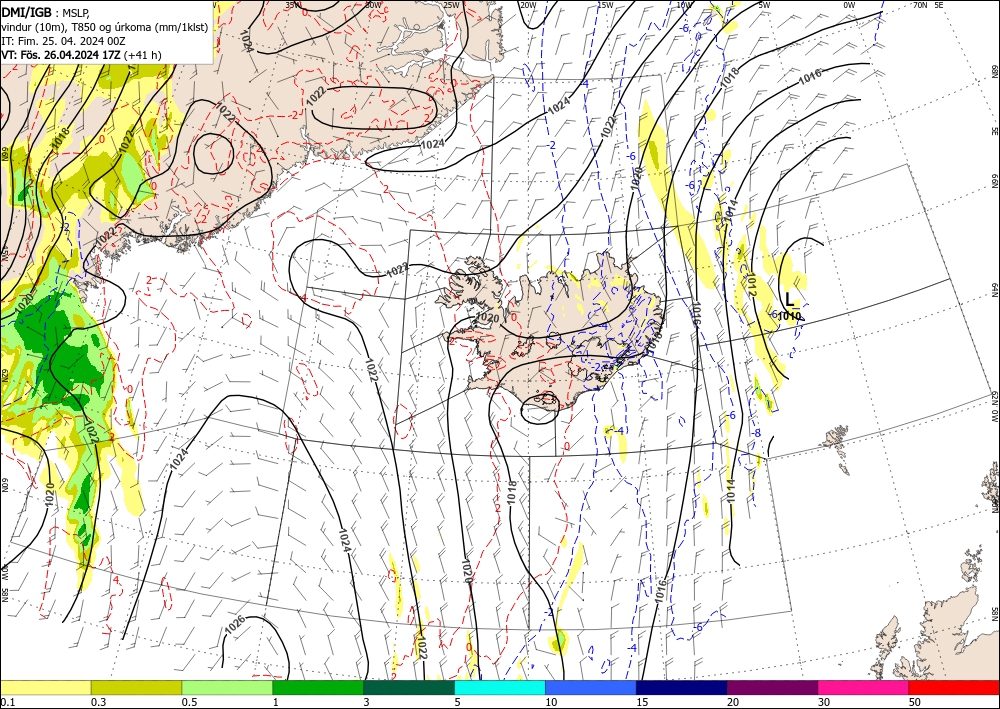Screen dimensions: 1000x709
Task: Select the 'VT: Fös. 26.04.2024 17Z (+41 h)' line
Action: click(82, 55)
